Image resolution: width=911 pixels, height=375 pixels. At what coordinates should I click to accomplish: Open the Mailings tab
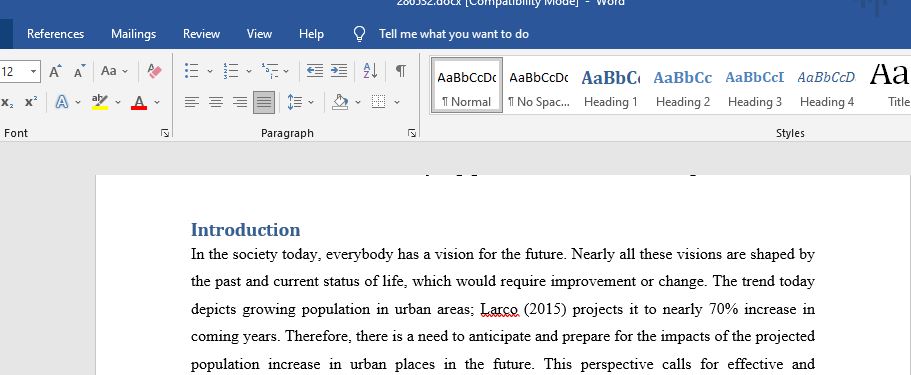coord(134,34)
